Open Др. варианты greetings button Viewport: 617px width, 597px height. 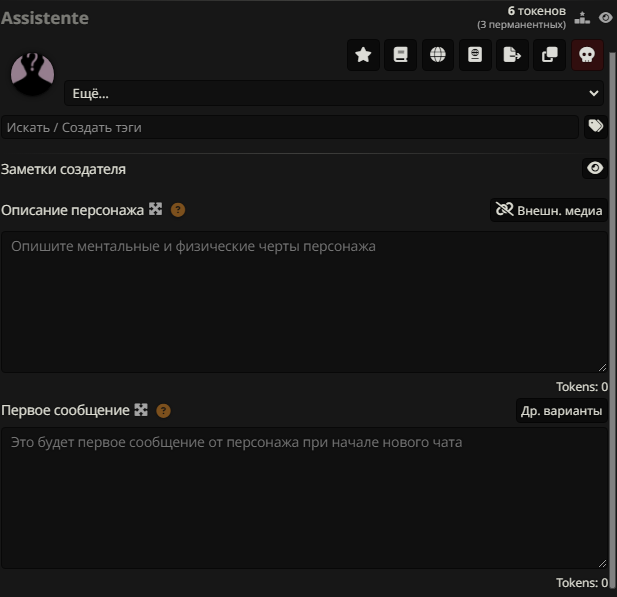click(560, 411)
